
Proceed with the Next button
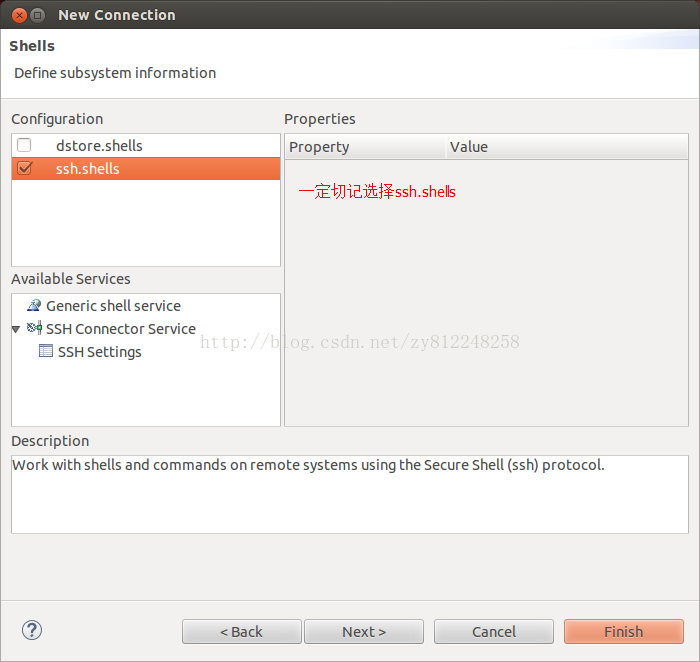tap(364, 632)
